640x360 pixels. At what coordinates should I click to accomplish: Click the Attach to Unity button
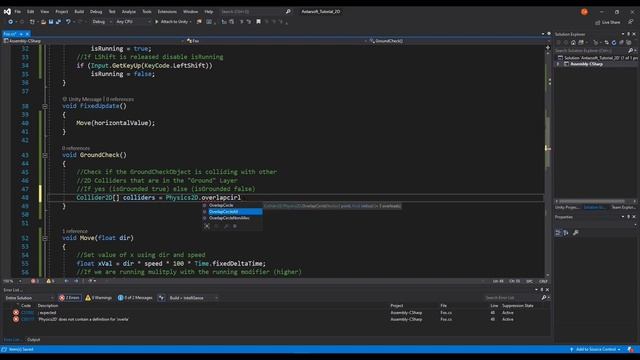click(173, 22)
